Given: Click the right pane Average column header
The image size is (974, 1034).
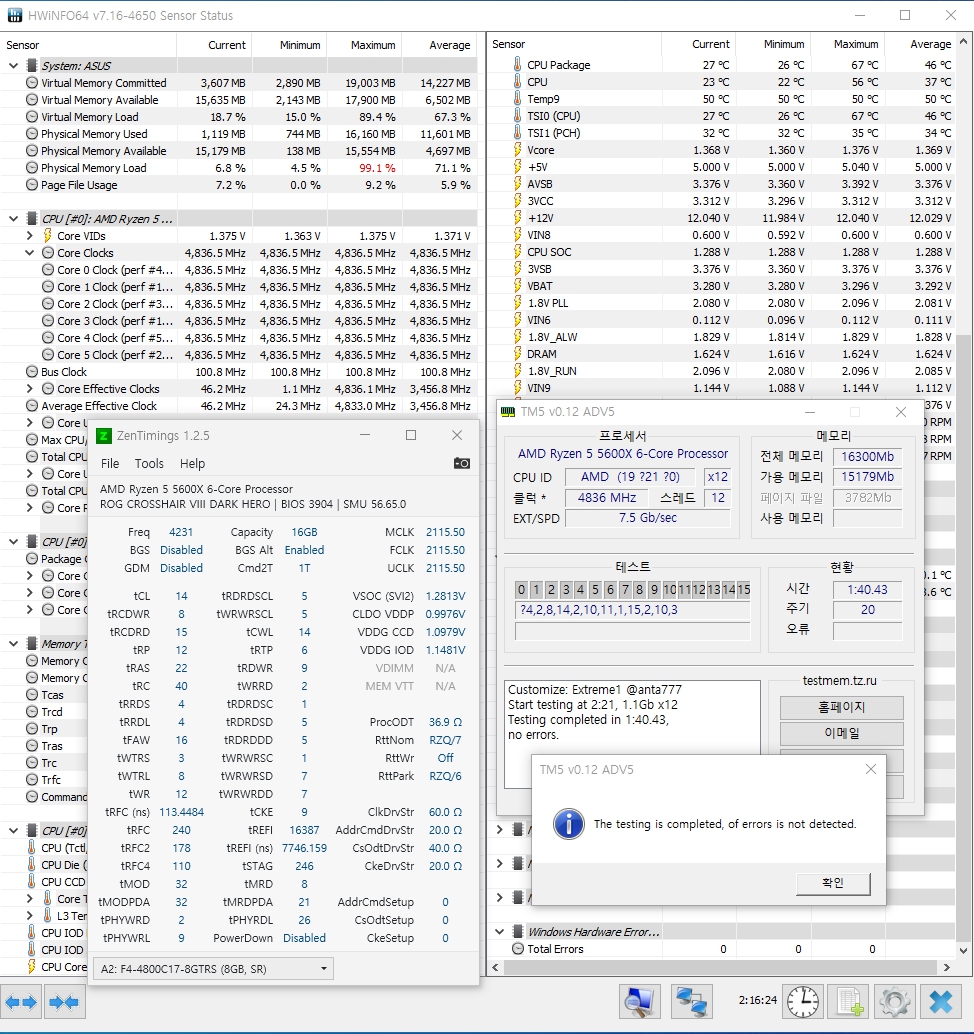Looking at the screenshot, I should click(x=921, y=44).
